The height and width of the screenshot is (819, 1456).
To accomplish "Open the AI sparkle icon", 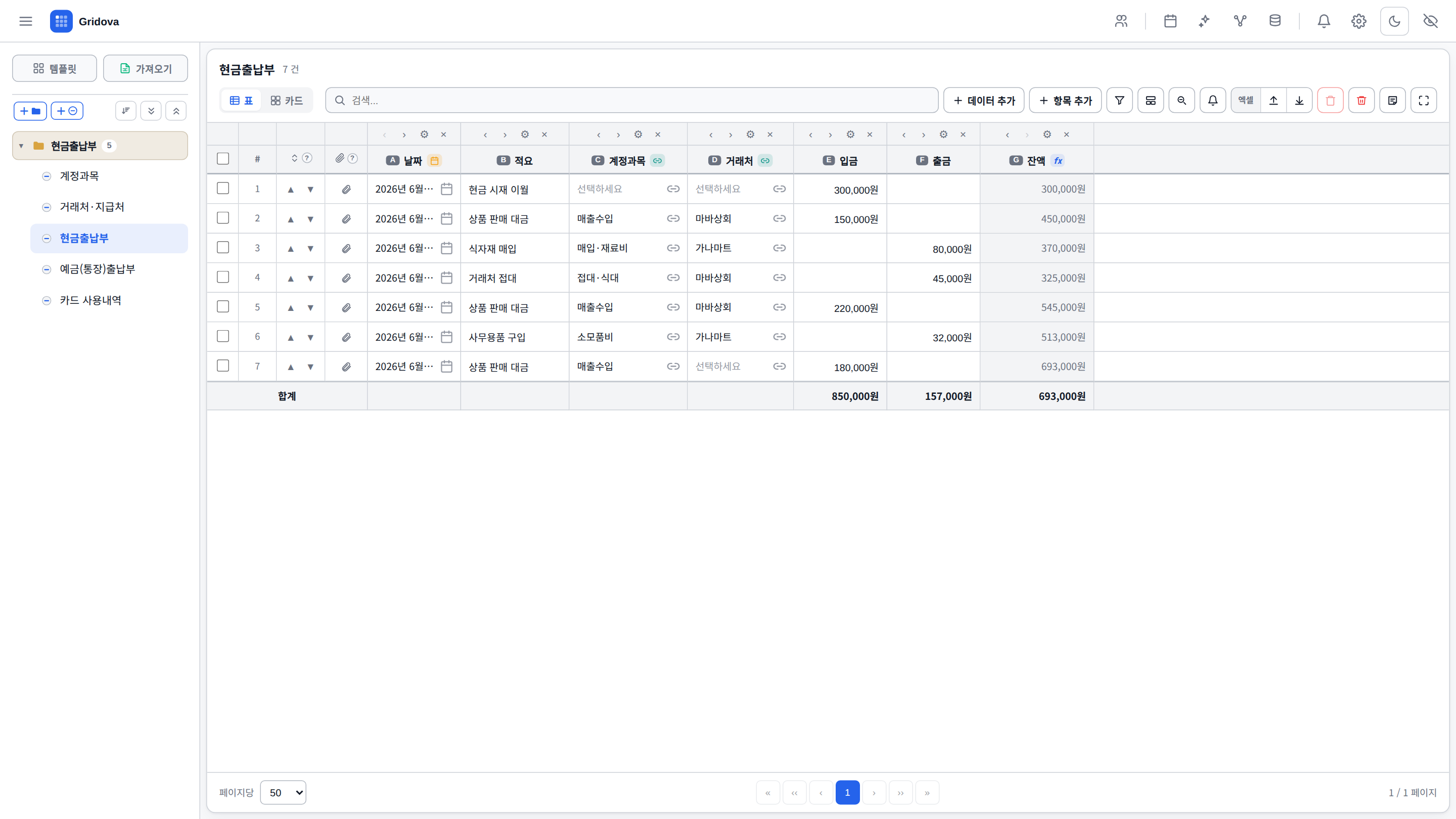I will coord(1204,21).
